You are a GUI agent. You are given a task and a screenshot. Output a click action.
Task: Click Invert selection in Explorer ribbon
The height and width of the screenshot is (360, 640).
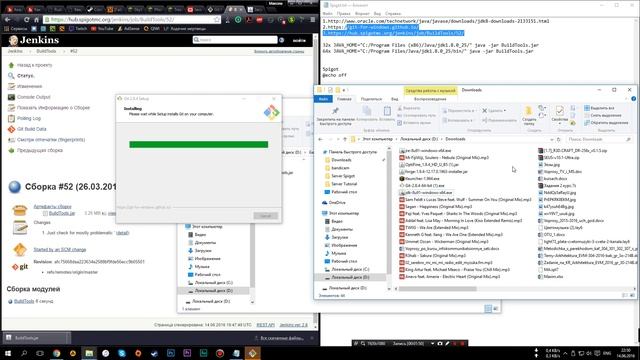pyautogui.click(x=606, y=122)
